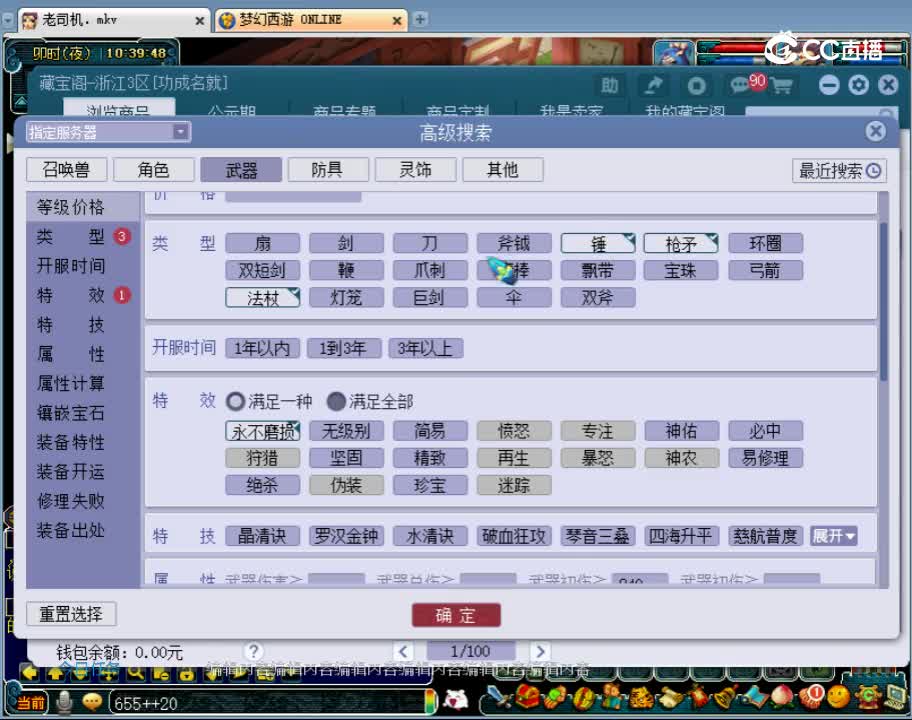Viewport: 912px width, 720px height.
Task: Toggle the 扇 weapon type
Action: point(263,244)
